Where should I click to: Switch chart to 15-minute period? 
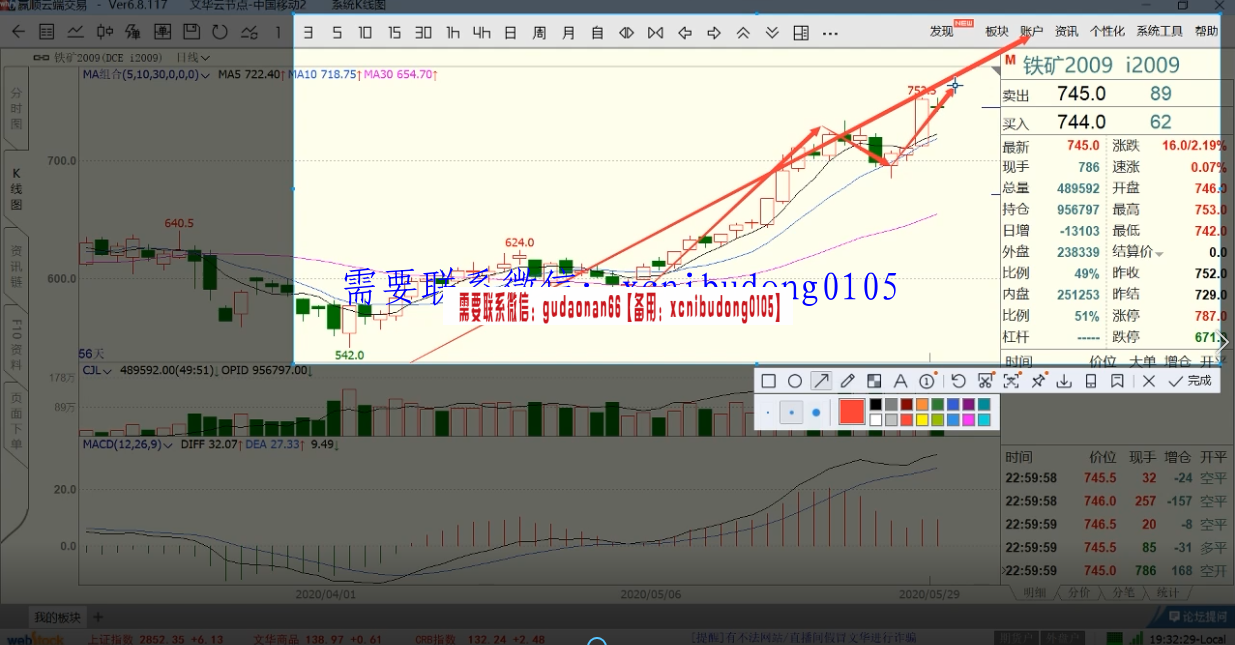(x=394, y=33)
